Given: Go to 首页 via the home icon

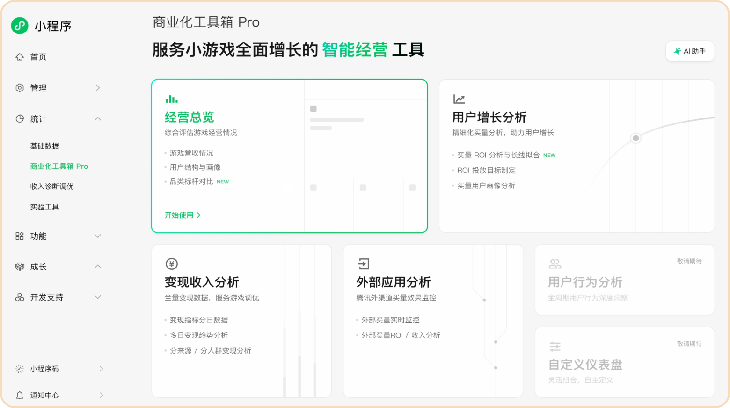Looking at the screenshot, I should (x=19, y=57).
